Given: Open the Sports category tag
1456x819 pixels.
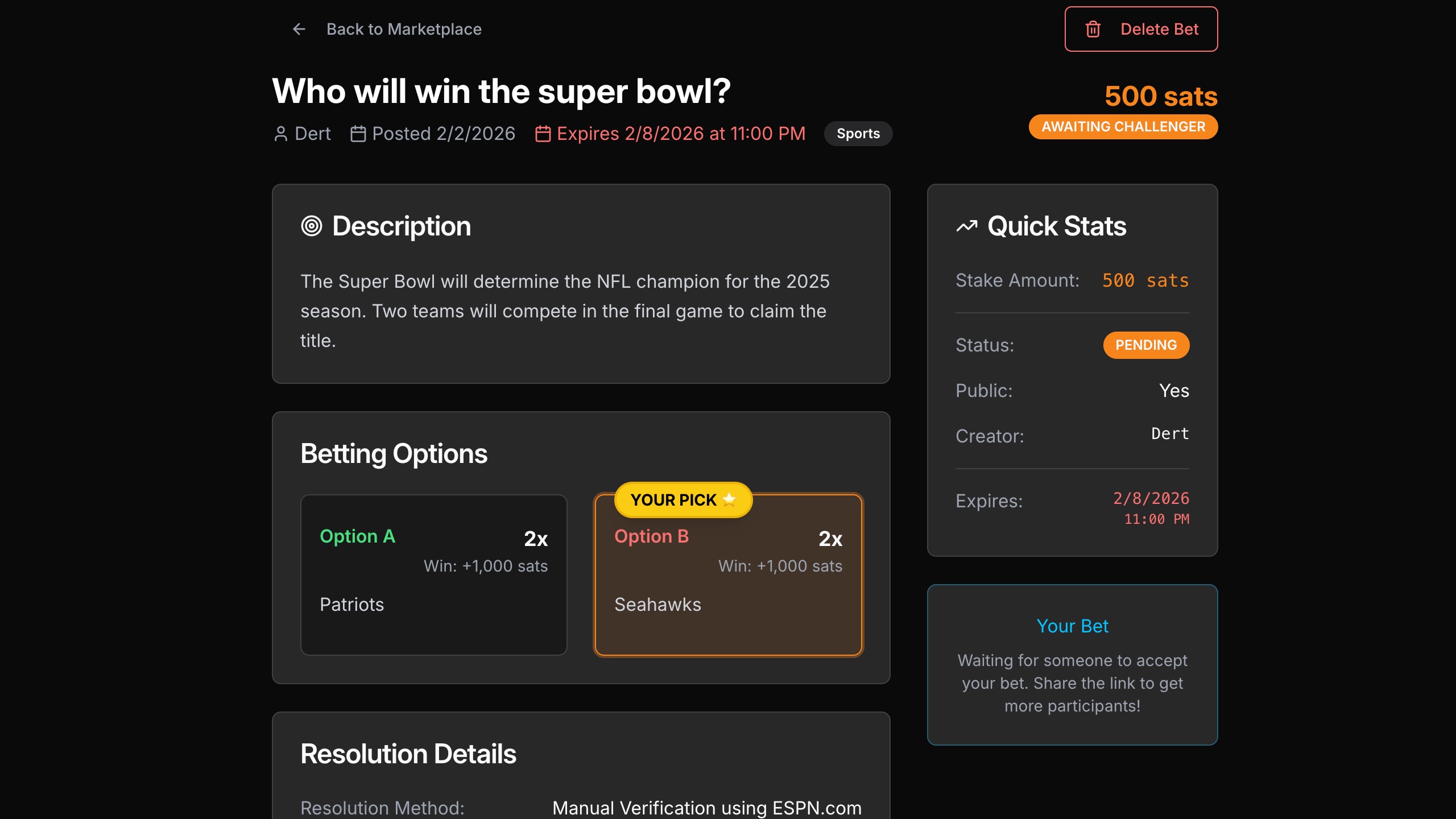Looking at the screenshot, I should [858, 133].
